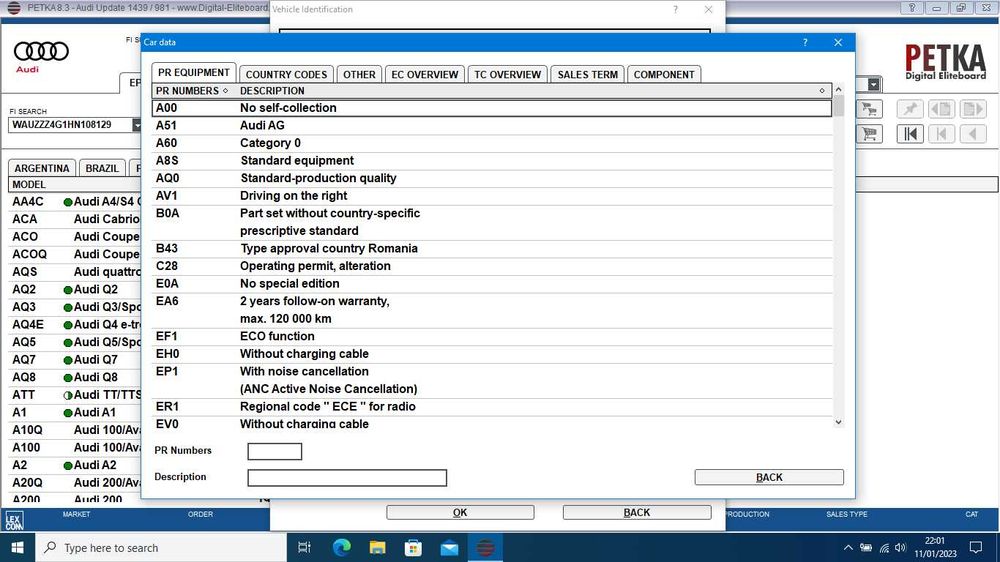Select row ER1 Regional code ECE for radio
1000x562 pixels.
tap(492, 406)
